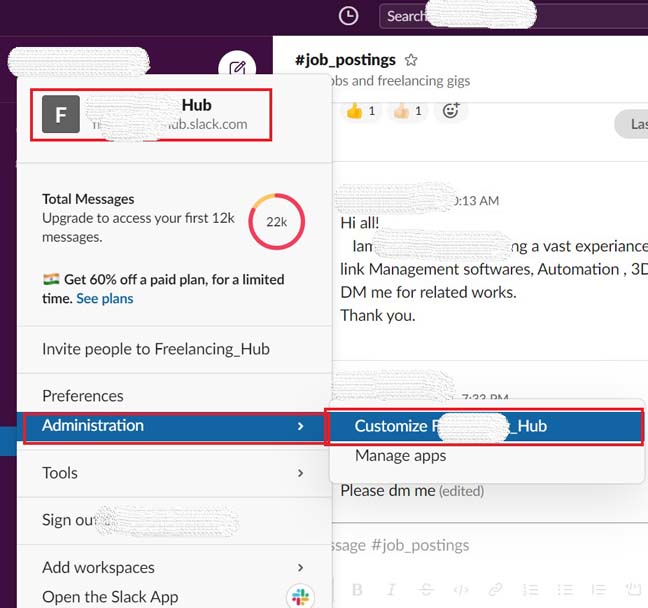Click the chevron next to Administration

click(x=300, y=426)
